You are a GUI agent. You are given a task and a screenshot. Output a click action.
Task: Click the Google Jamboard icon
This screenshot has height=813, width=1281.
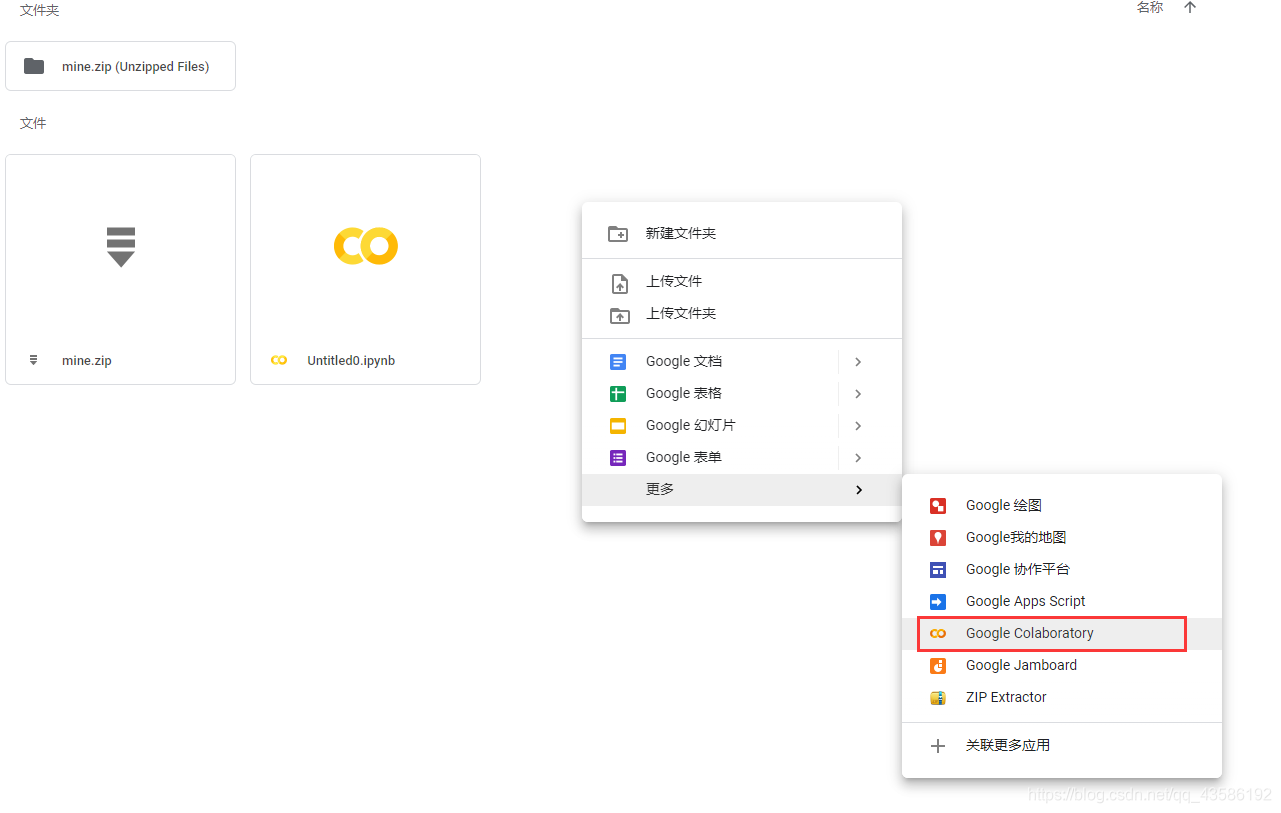click(x=938, y=666)
